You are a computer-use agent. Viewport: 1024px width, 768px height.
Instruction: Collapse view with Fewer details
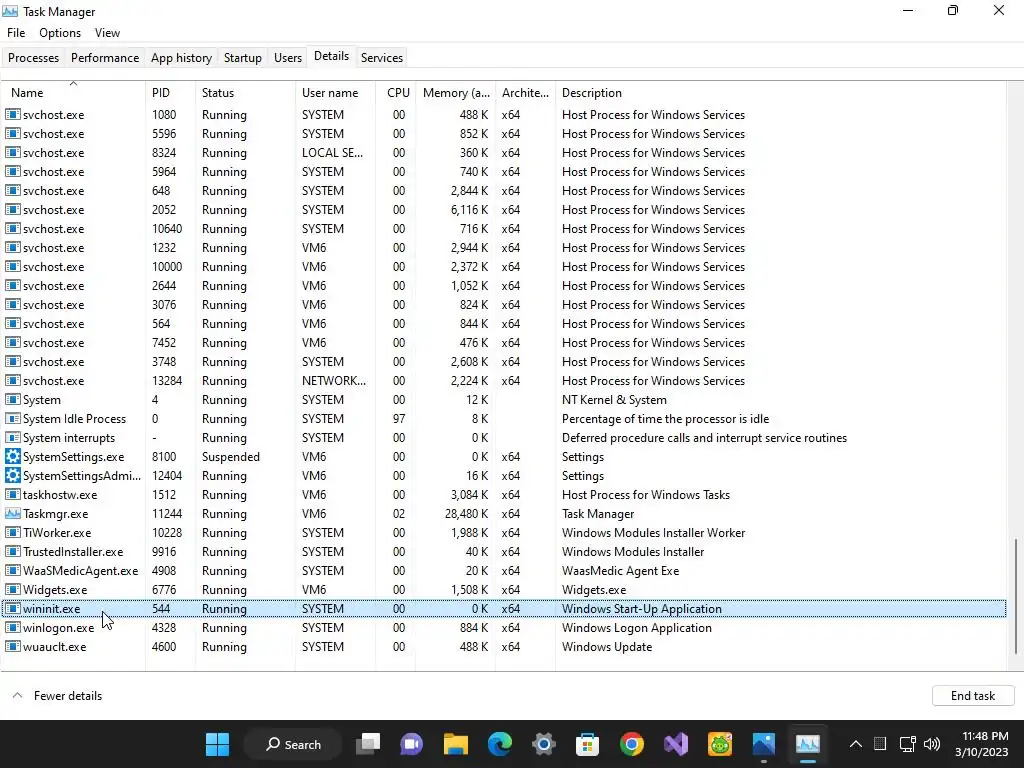pyautogui.click(x=57, y=696)
